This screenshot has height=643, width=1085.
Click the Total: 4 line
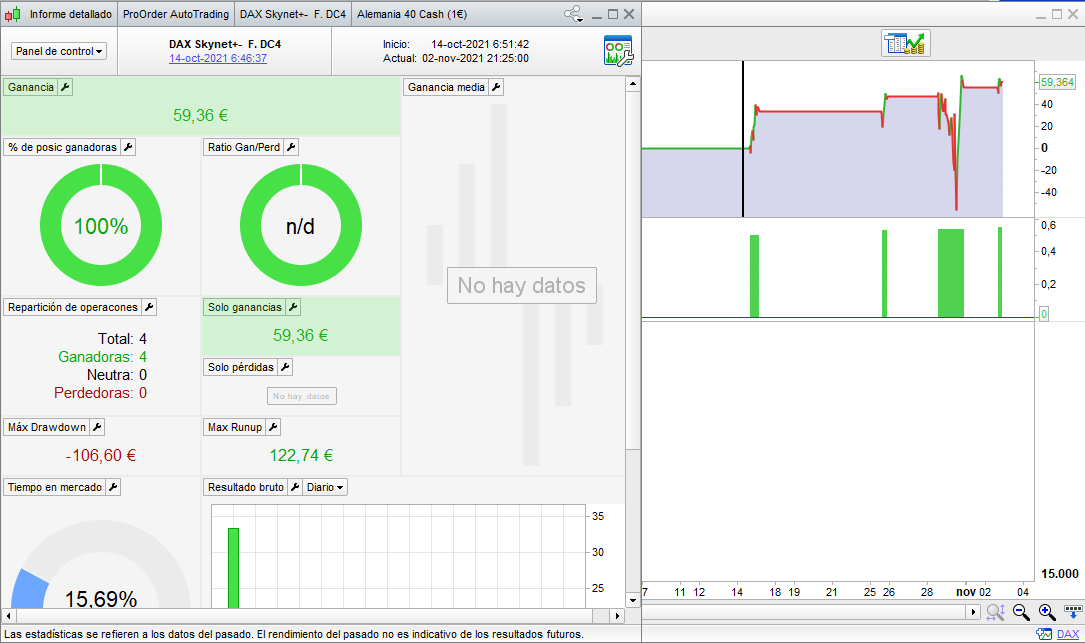122,339
